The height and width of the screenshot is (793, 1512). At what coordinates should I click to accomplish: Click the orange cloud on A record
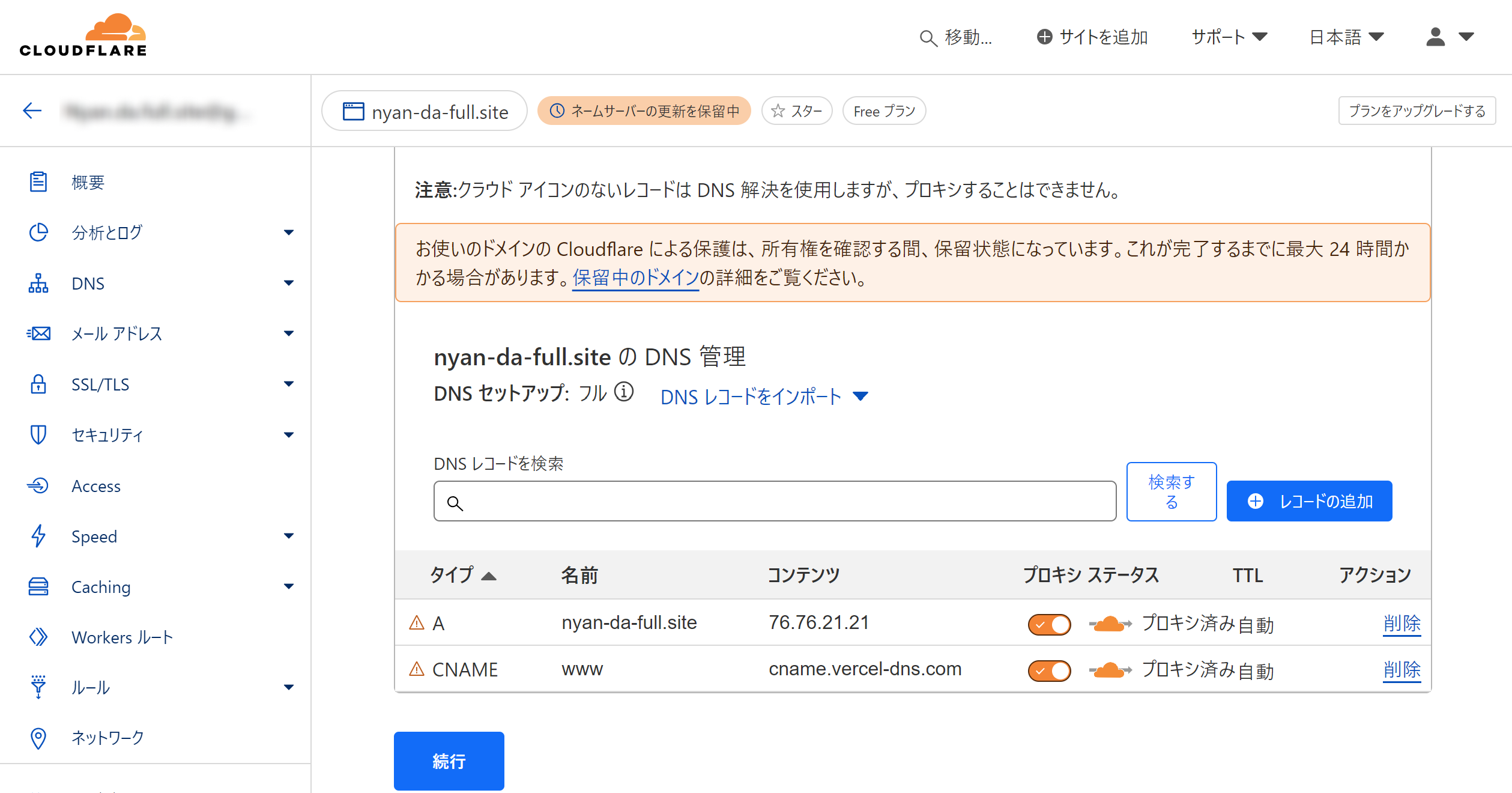[1110, 624]
